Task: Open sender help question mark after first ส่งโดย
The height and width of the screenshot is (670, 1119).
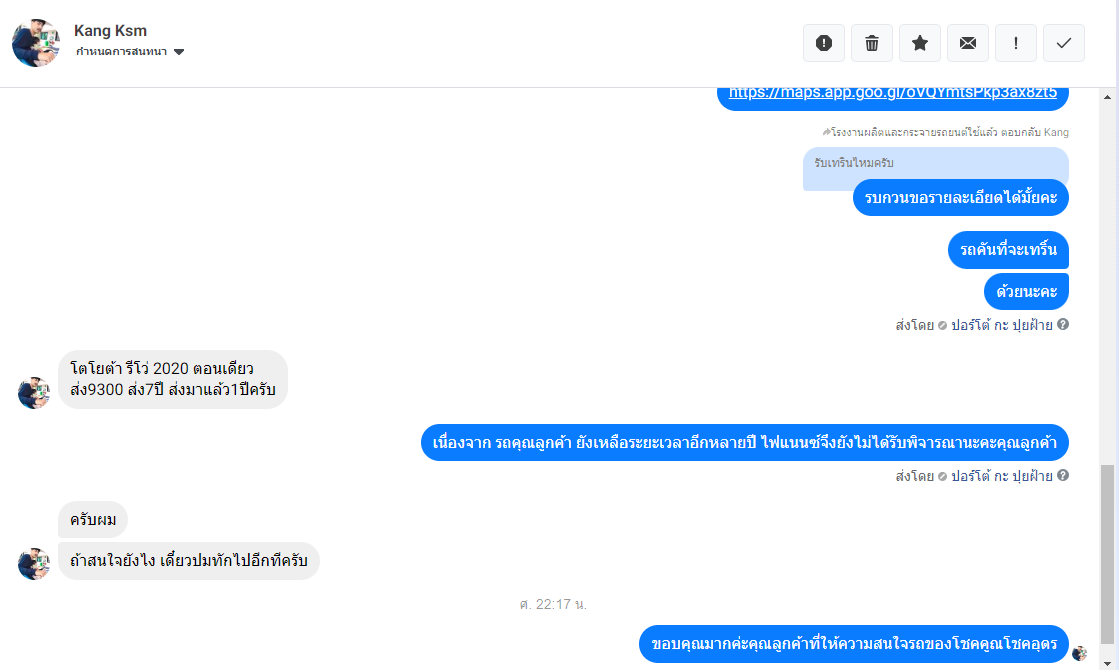Action: click(1063, 325)
